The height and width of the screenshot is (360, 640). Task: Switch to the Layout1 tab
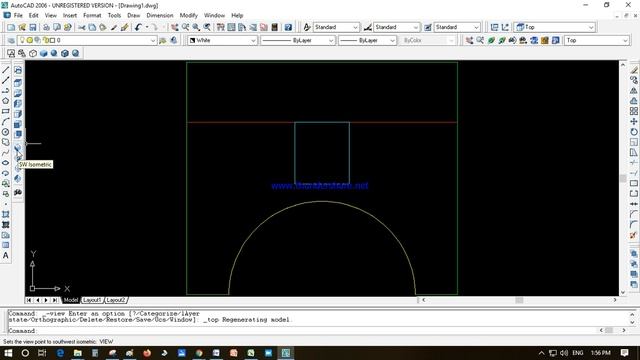92,300
